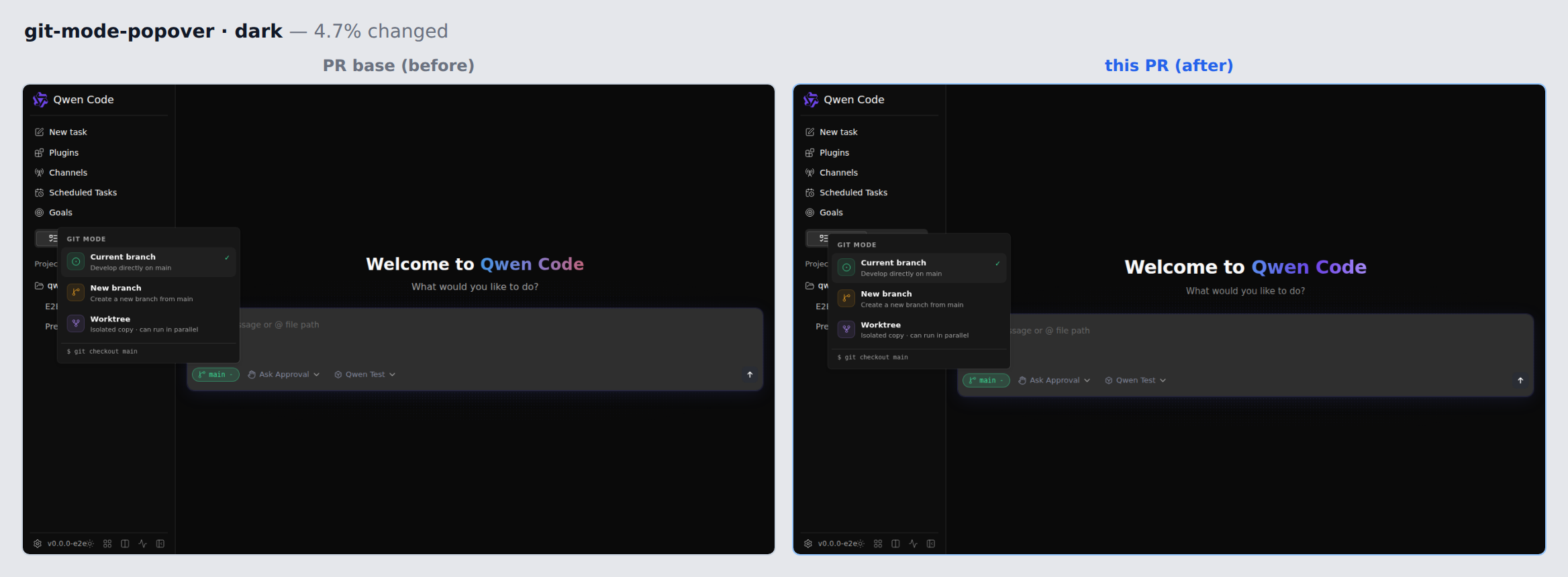Open main branch pill in before panel
This screenshot has width=1568, height=577.
click(x=215, y=374)
